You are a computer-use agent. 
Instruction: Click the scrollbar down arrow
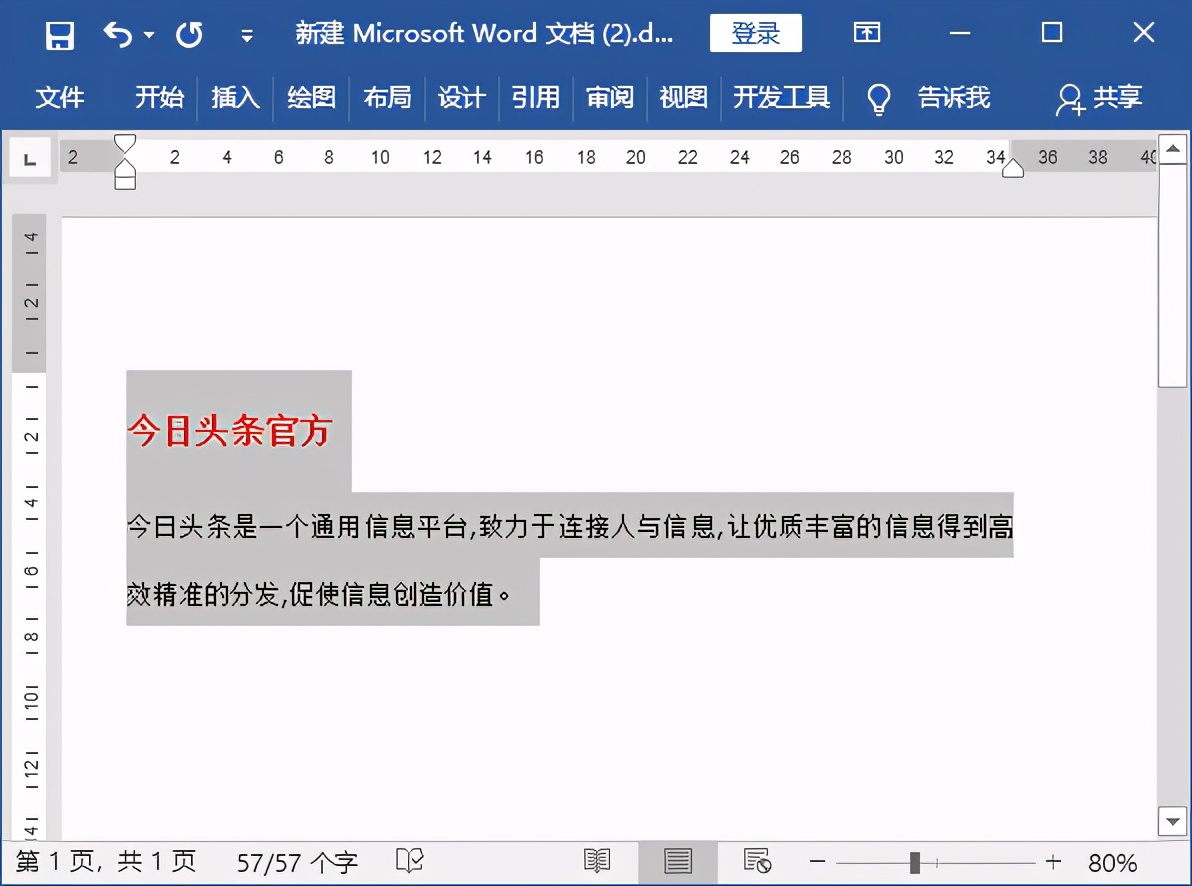(1173, 821)
